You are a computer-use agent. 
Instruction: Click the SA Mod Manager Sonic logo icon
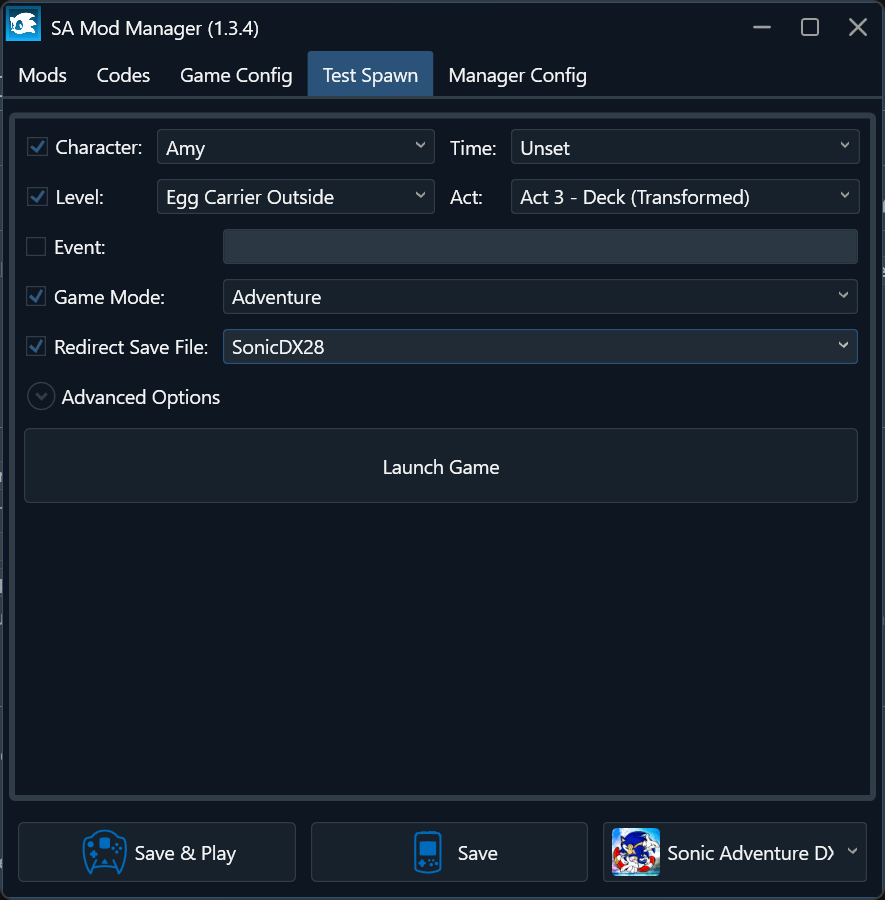tap(23, 26)
